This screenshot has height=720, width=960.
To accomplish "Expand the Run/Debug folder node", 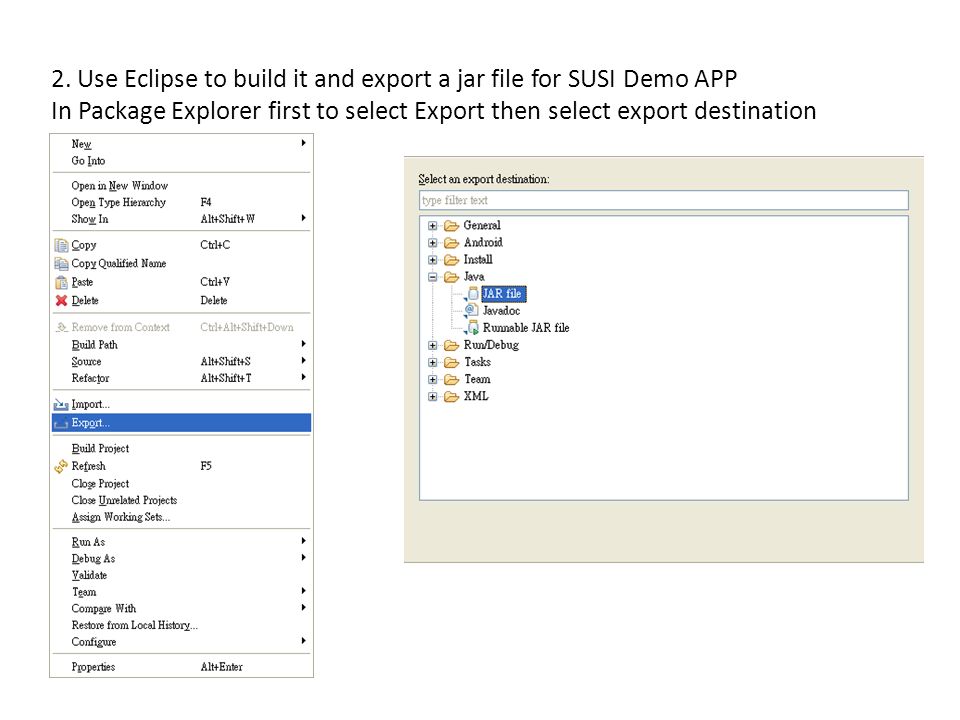I will coord(432,345).
